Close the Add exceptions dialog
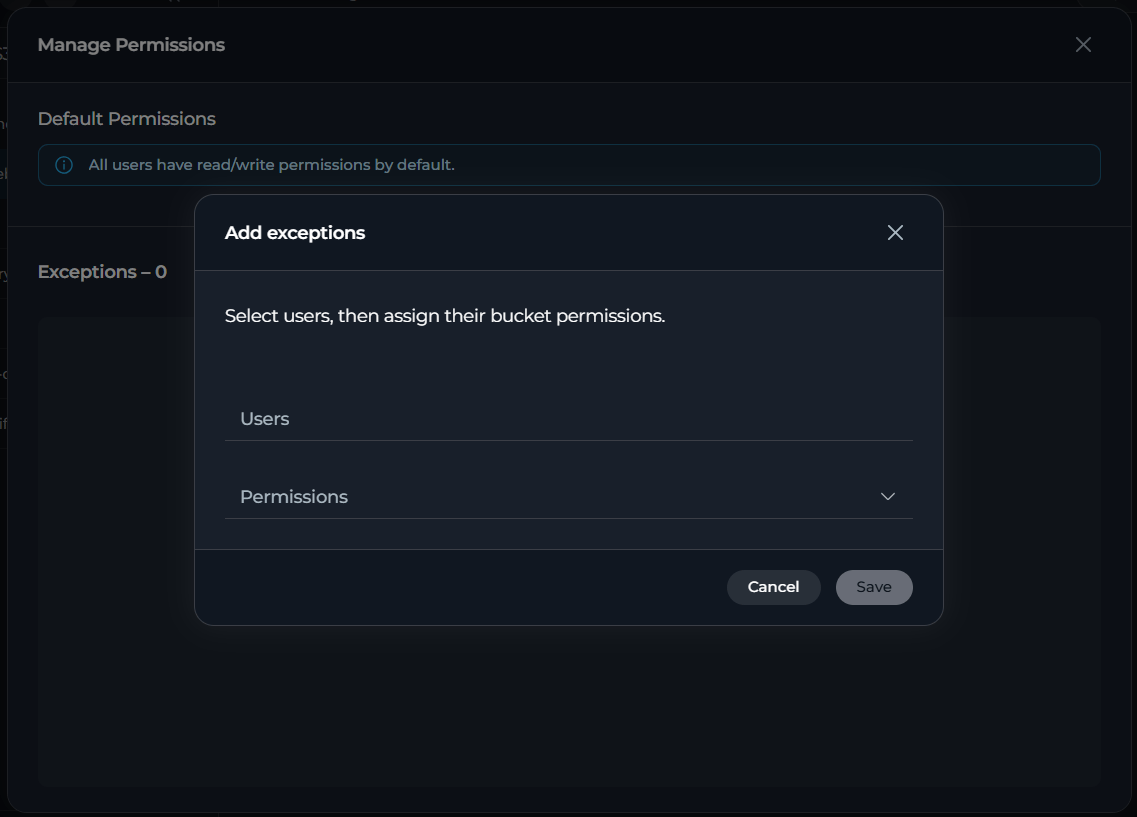Screen dimensions: 1137x817 (x=895, y=233)
